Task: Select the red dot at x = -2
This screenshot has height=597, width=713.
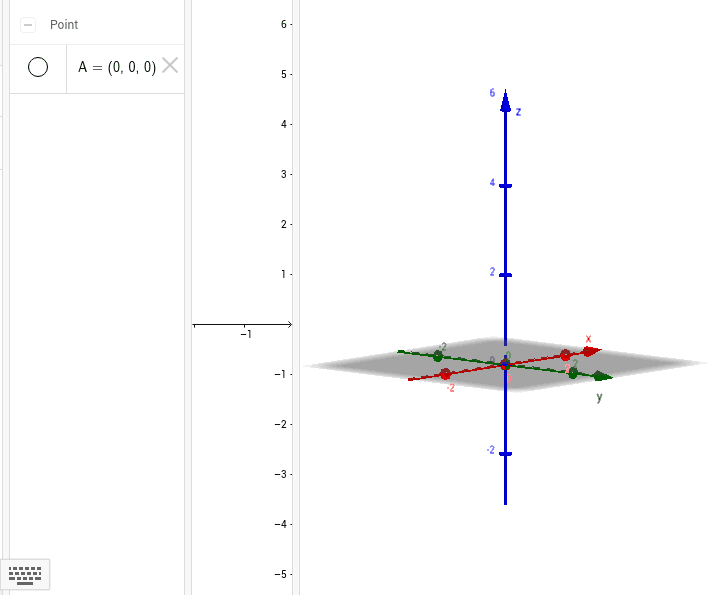Action: 445,374
